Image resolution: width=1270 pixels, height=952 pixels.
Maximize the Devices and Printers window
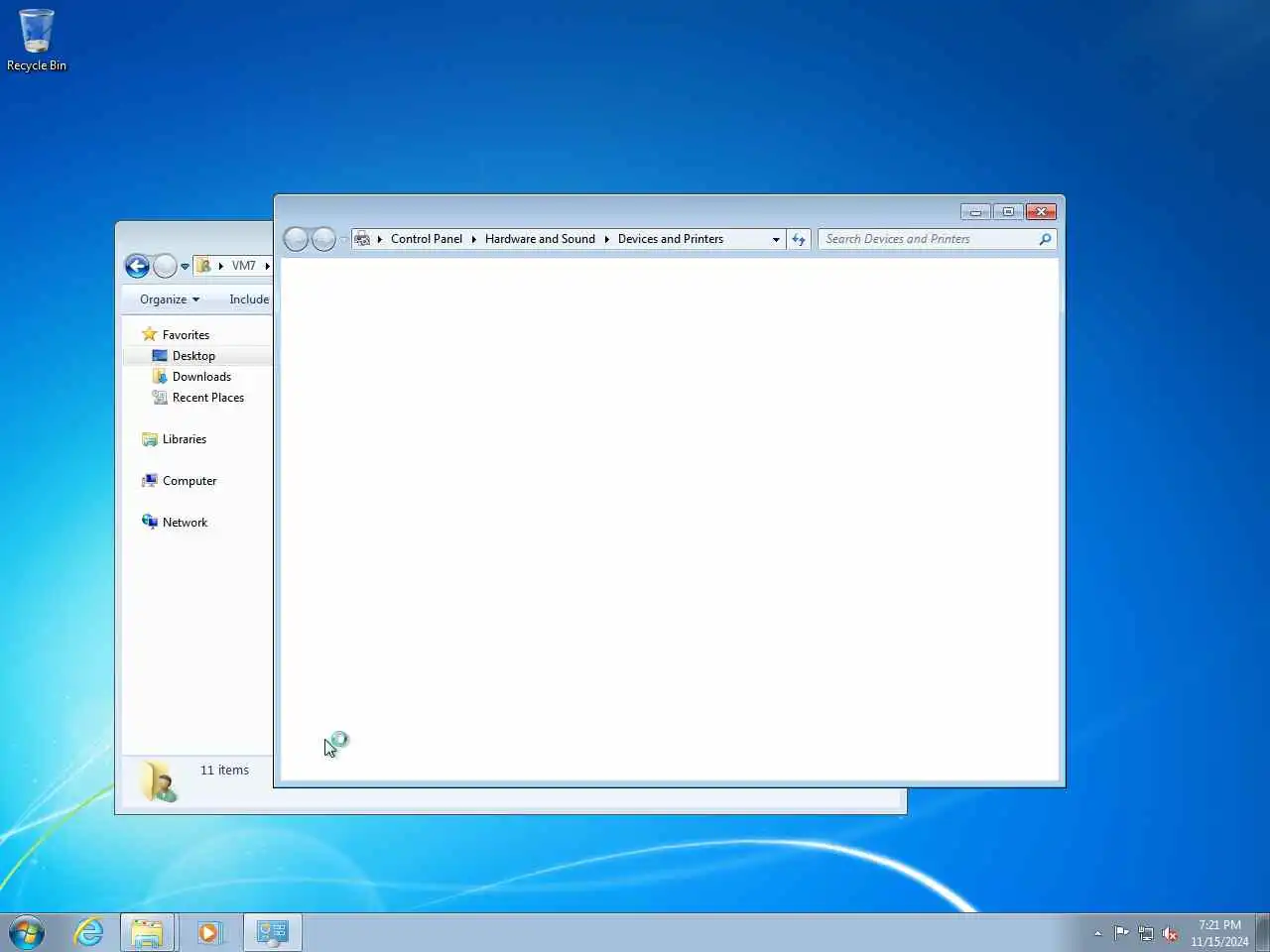[1008, 211]
